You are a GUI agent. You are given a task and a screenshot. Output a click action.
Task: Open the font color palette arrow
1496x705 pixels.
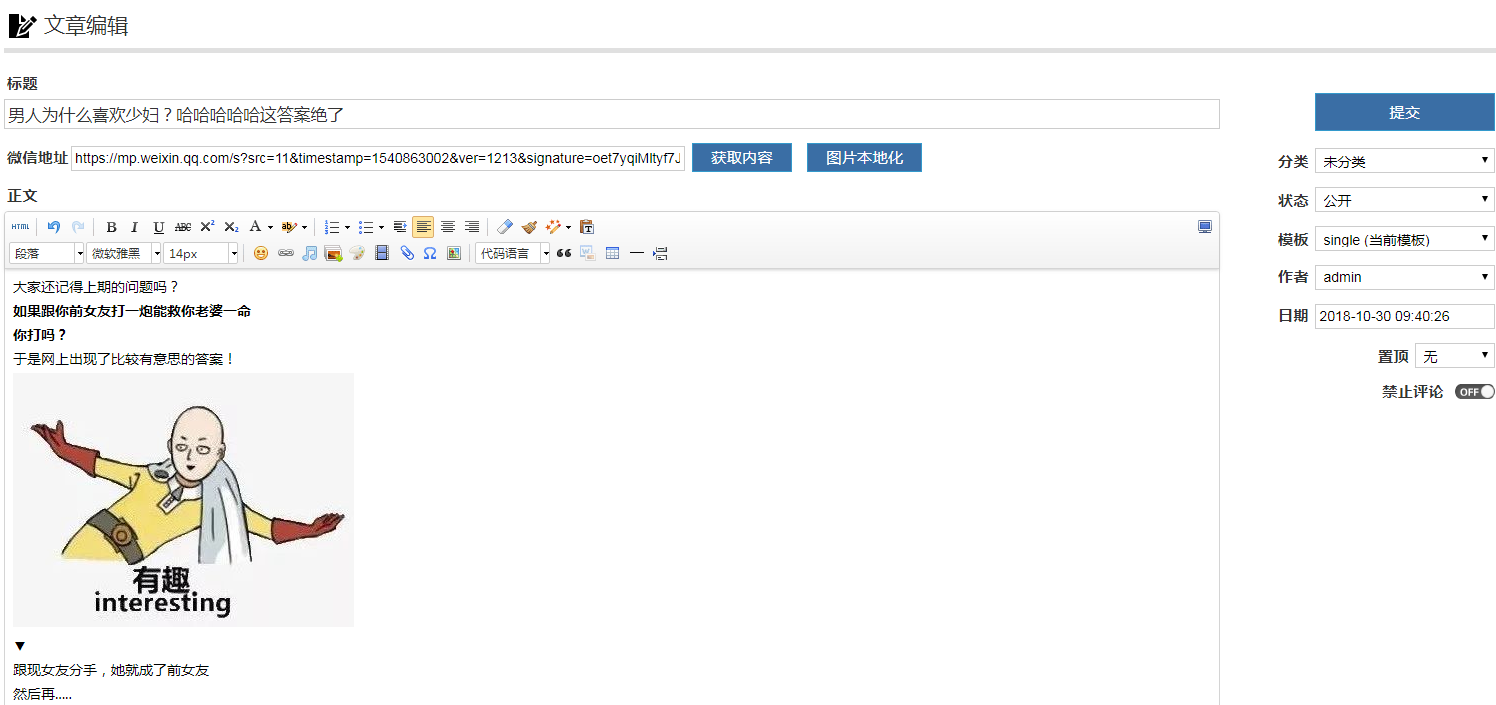[x=270, y=227]
